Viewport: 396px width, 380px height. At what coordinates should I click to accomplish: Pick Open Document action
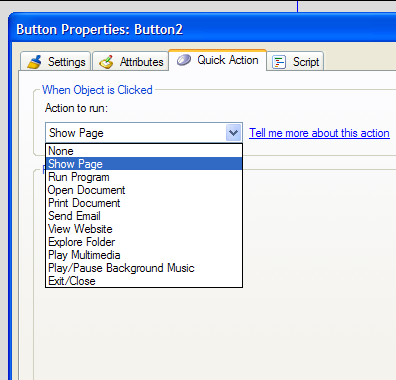(x=144, y=190)
